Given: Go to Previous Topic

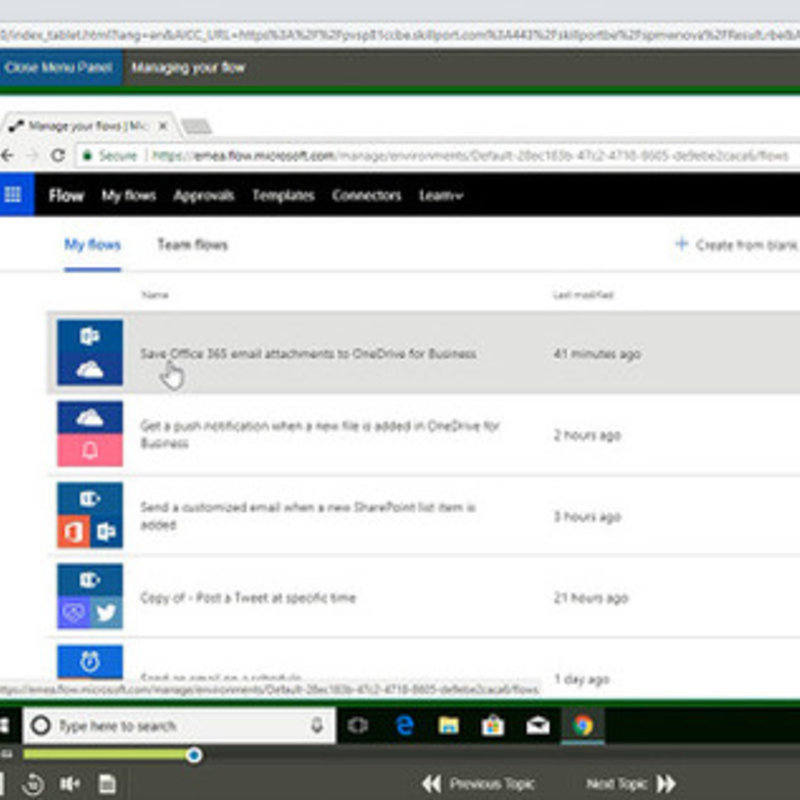Looking at the screenshot, I should tap(479, 783).
